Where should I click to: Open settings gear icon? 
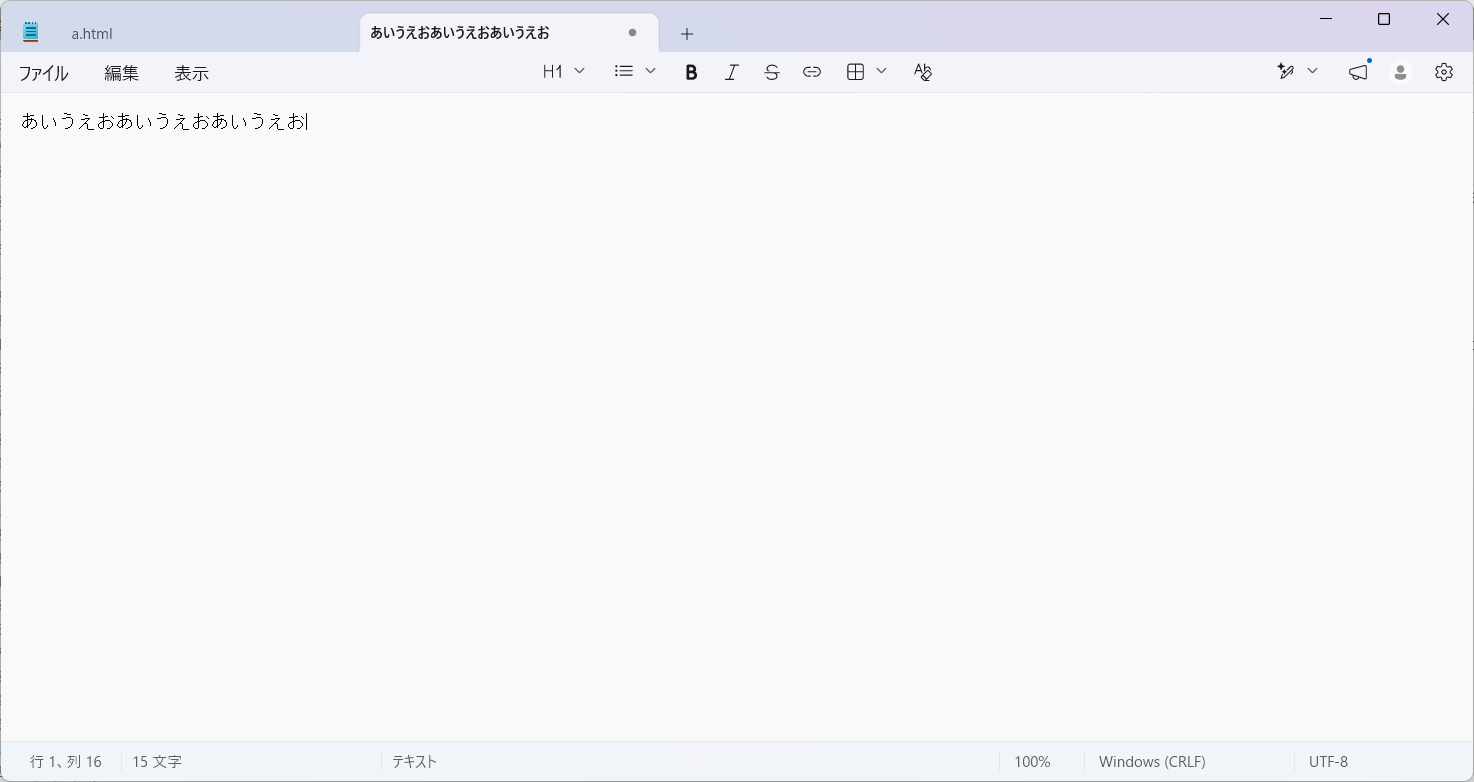click(x=1443, y=72)
